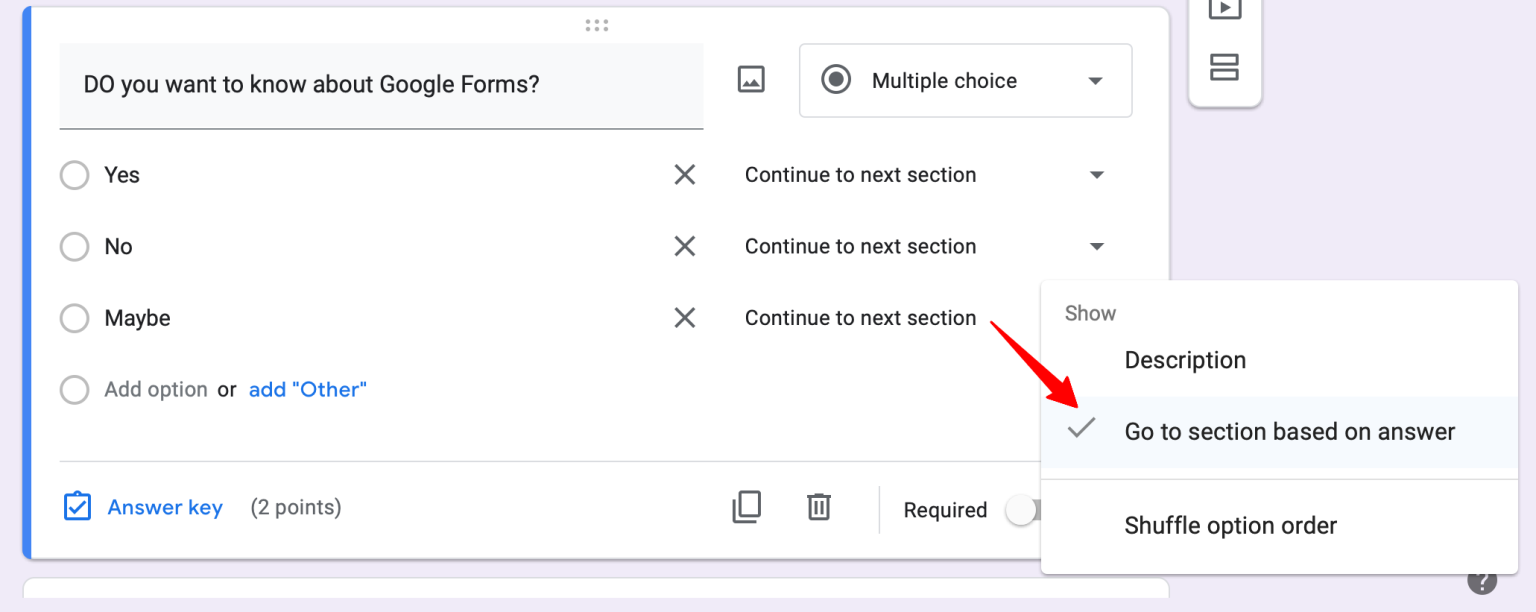Open the section dropdown next to No

1097,246
